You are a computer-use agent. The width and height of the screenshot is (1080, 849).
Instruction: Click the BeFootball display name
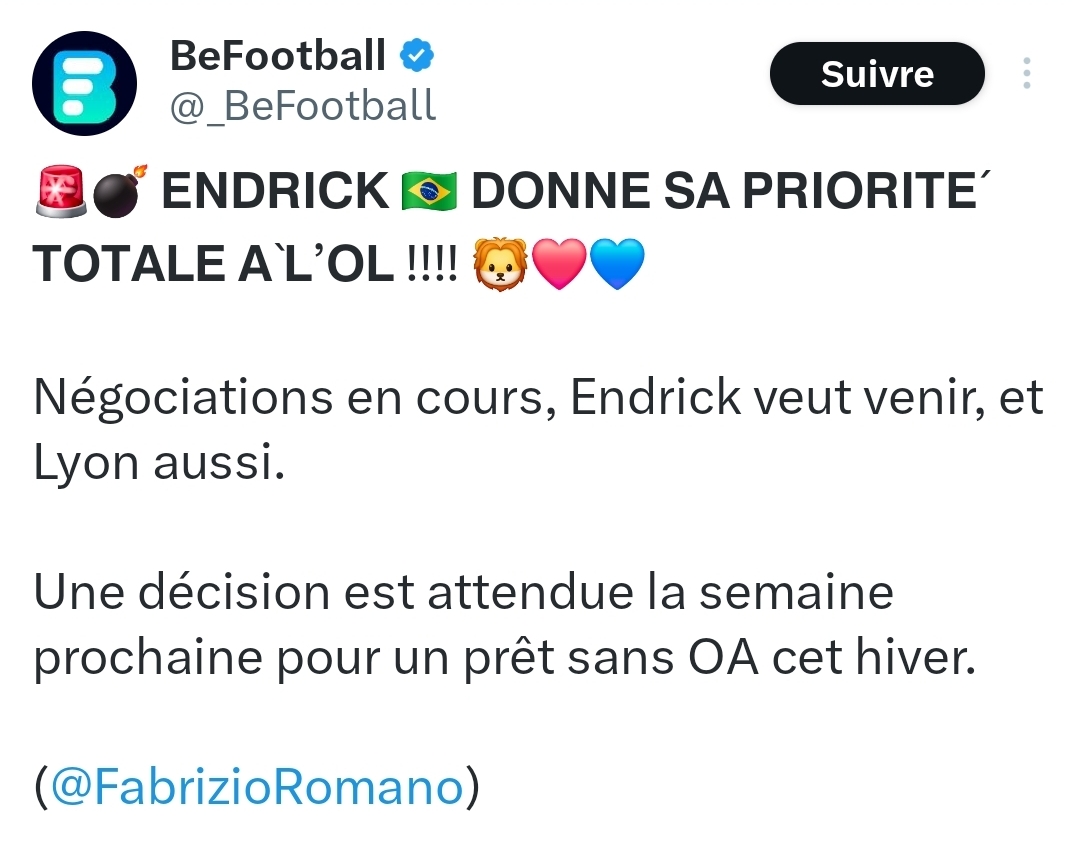pyautogui.click(x=278, y=56)
